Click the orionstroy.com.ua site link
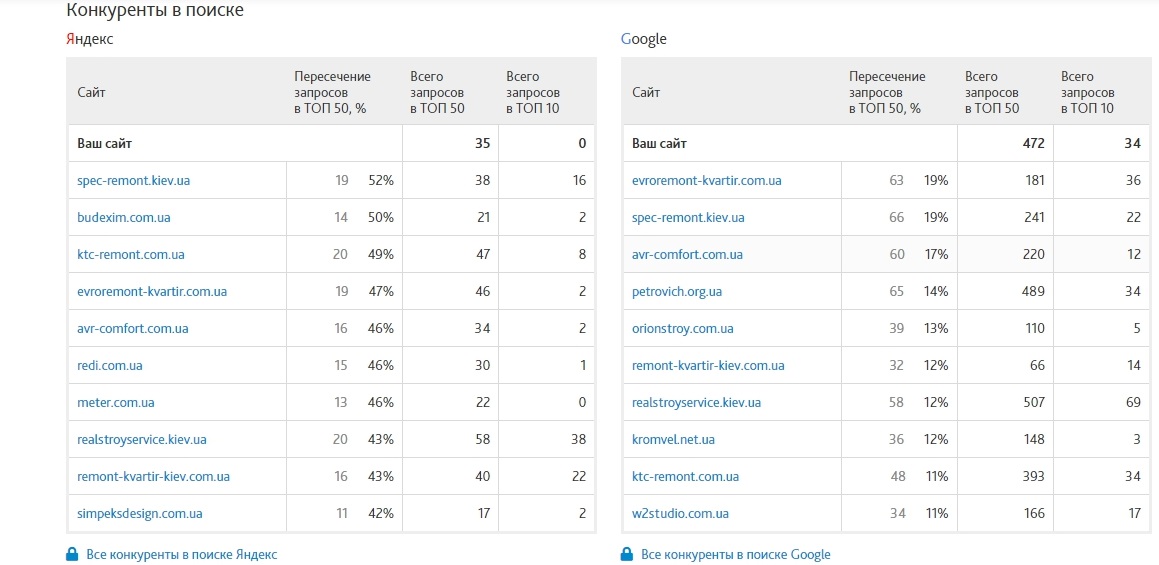 [x=682, y=329]
